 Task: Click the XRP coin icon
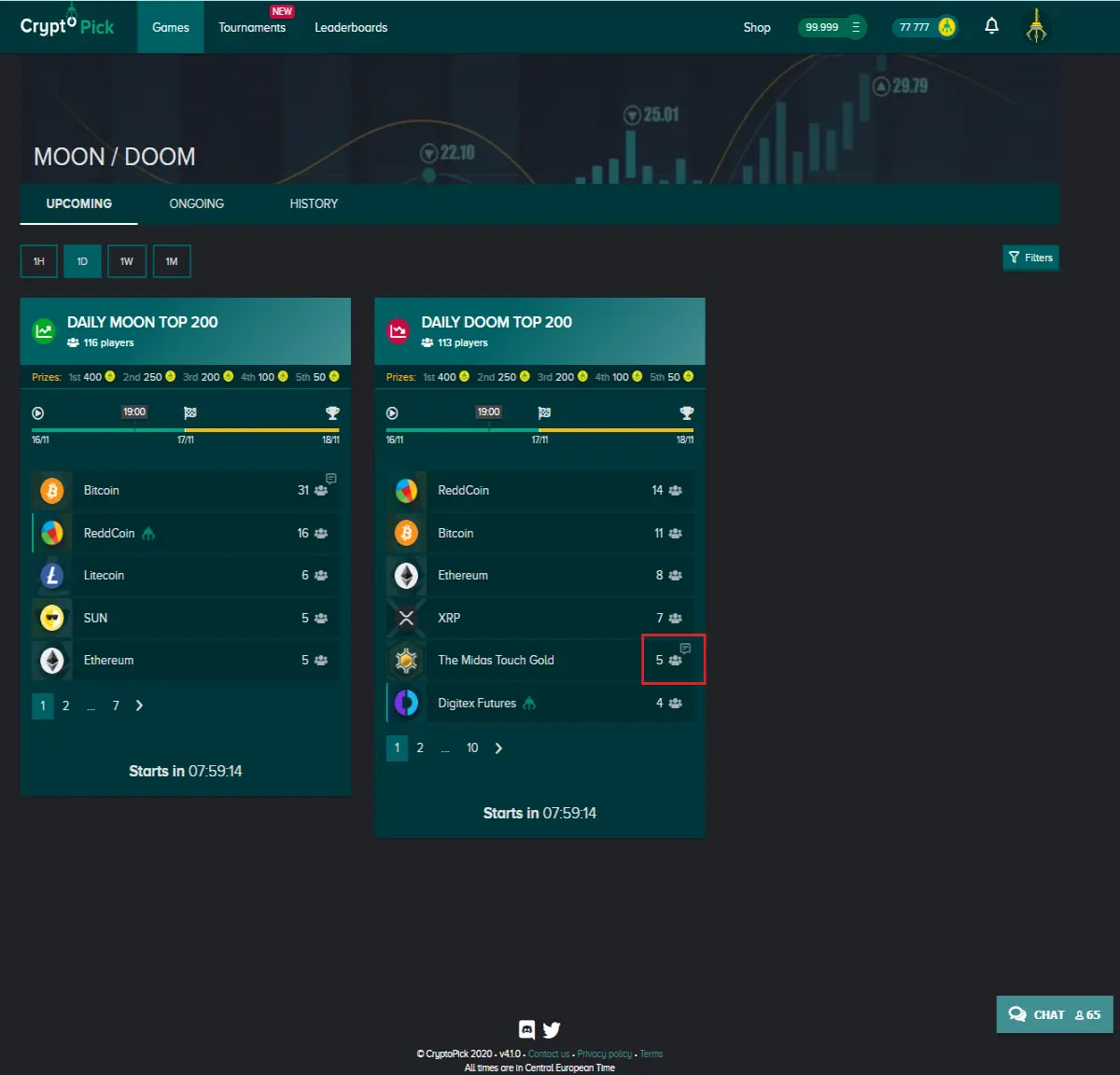click(x=406, y=618)
